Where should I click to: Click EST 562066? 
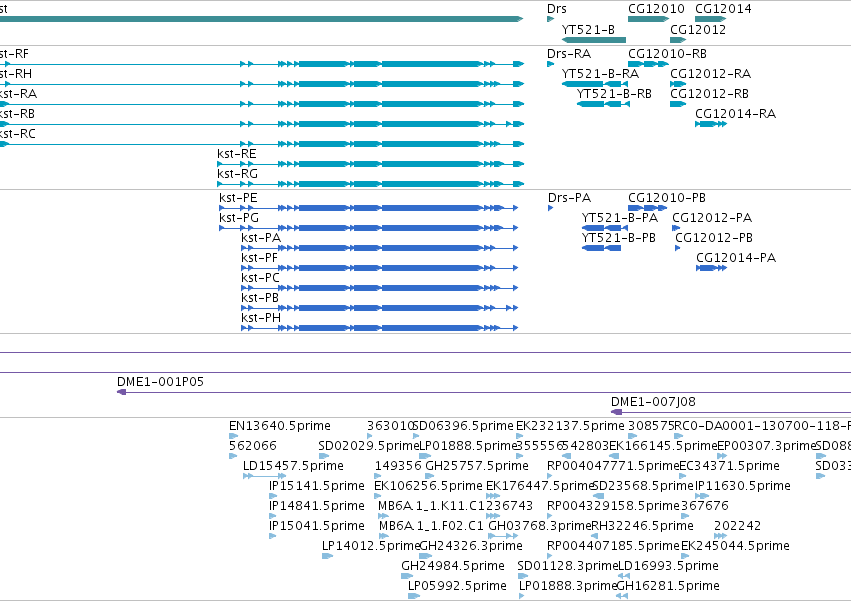tap(233, 456)
